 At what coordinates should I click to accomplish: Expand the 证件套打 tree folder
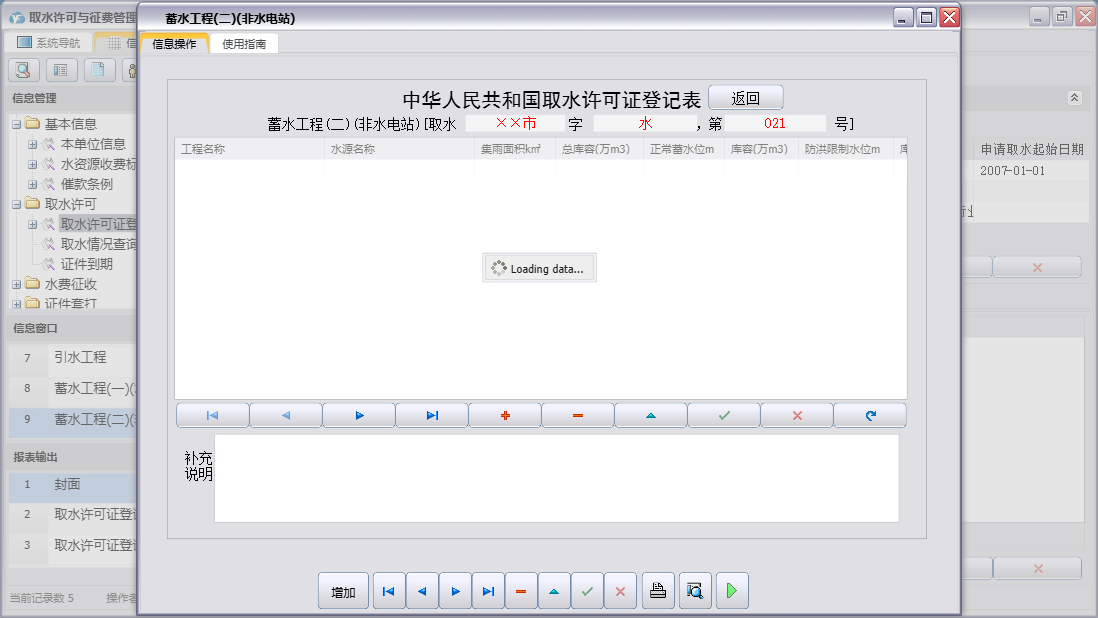(17, 304)
